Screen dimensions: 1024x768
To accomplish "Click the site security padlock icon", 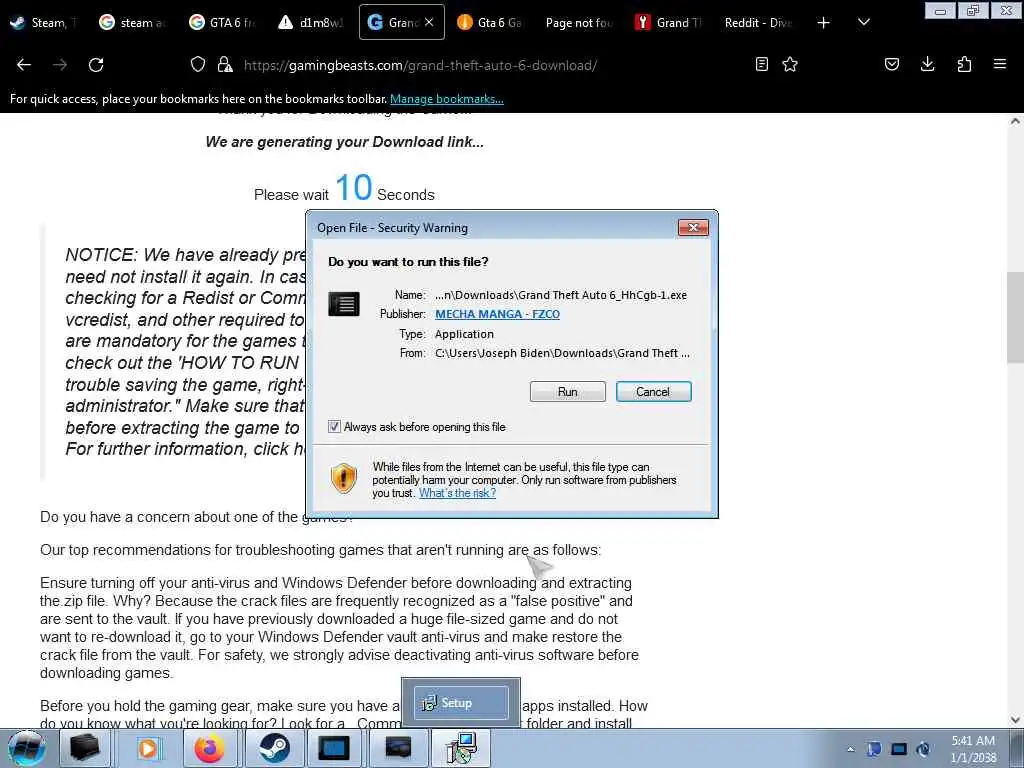I will 225,65.
